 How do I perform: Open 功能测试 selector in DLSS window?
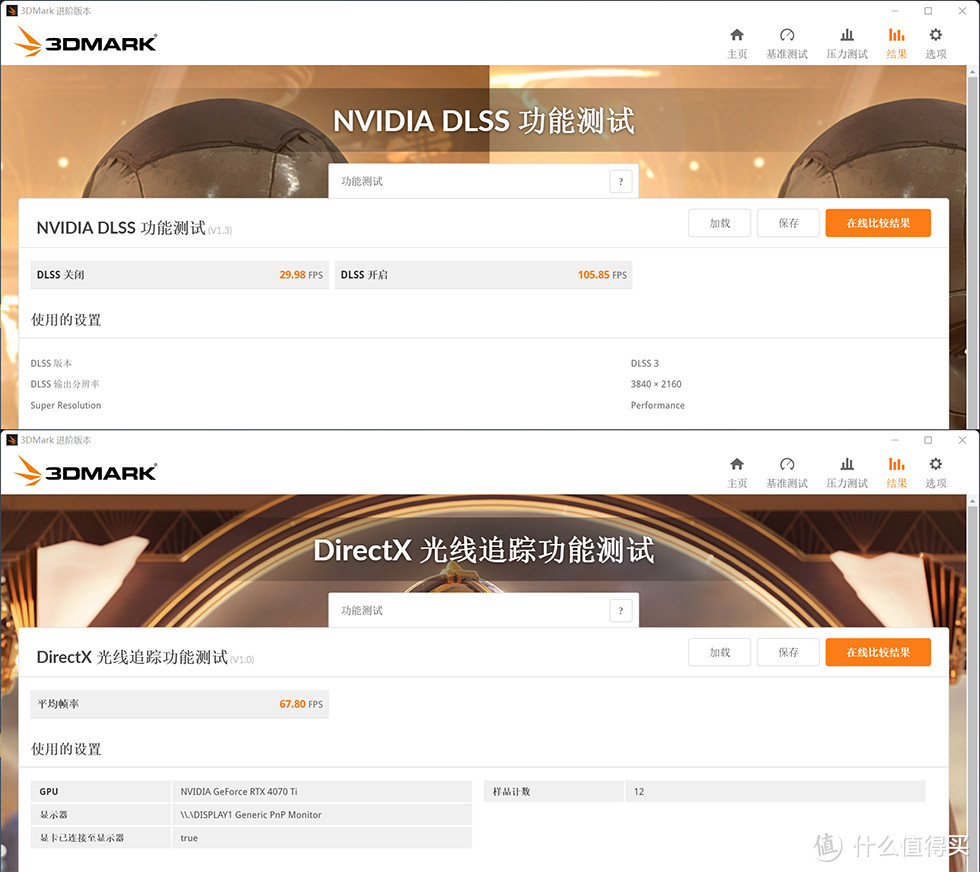tap(483, 181)
